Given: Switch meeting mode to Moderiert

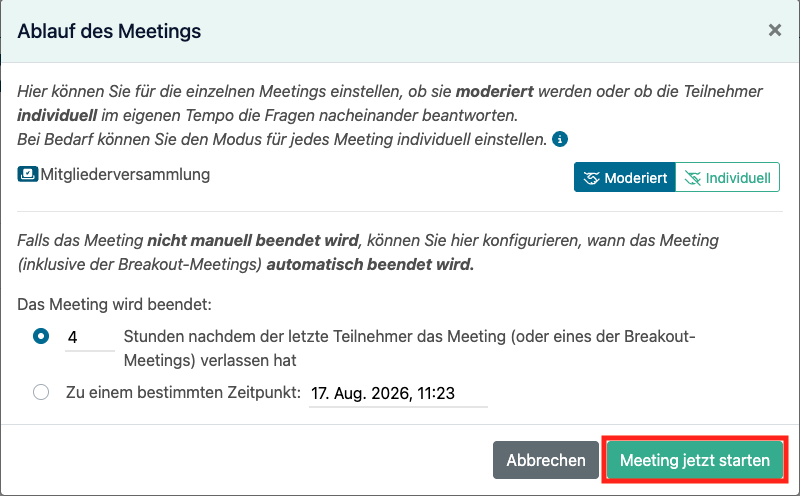Looking at the screenshot, I should coord(624,177).
